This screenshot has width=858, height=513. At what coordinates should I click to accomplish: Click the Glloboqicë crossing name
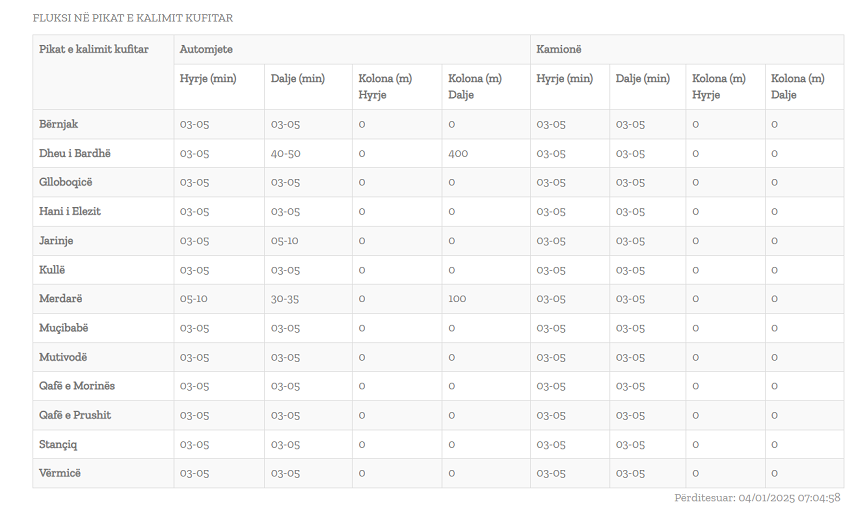[66, 182]
